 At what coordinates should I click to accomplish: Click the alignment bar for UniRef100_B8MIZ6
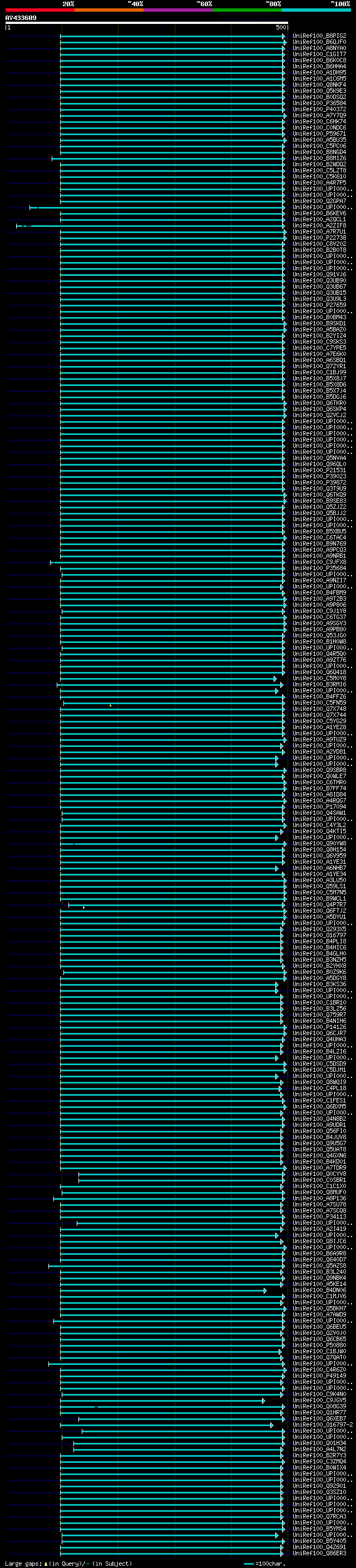click(x=168, y=159)
